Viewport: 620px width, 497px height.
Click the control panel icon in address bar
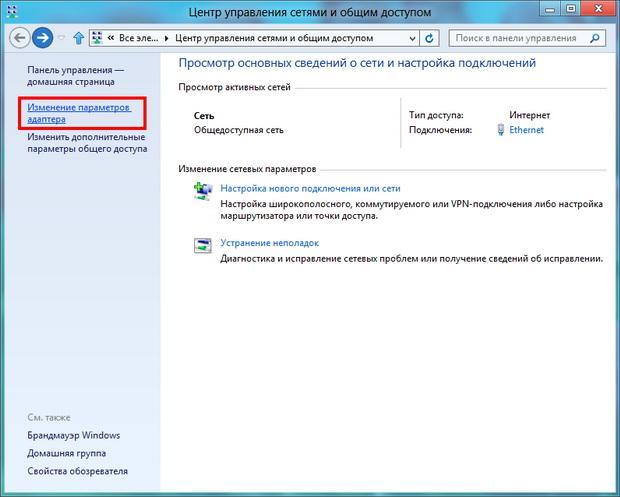pos(97,39)
